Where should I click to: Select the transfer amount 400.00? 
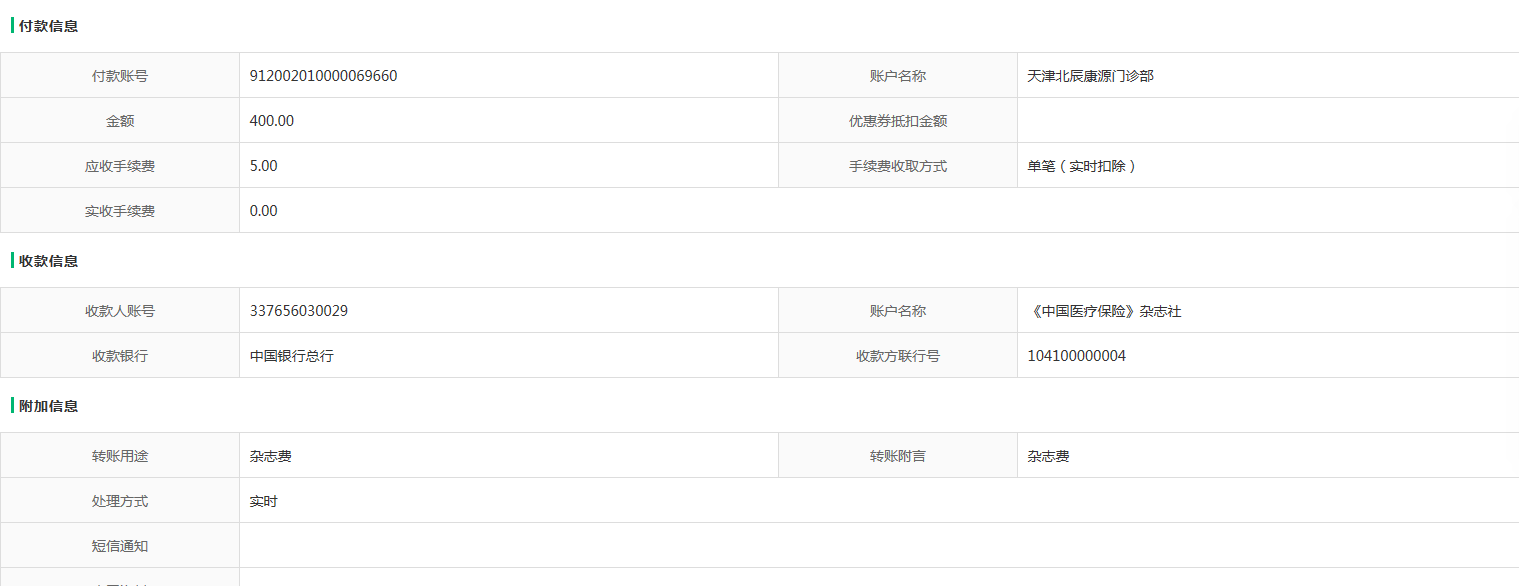point(272,121)
